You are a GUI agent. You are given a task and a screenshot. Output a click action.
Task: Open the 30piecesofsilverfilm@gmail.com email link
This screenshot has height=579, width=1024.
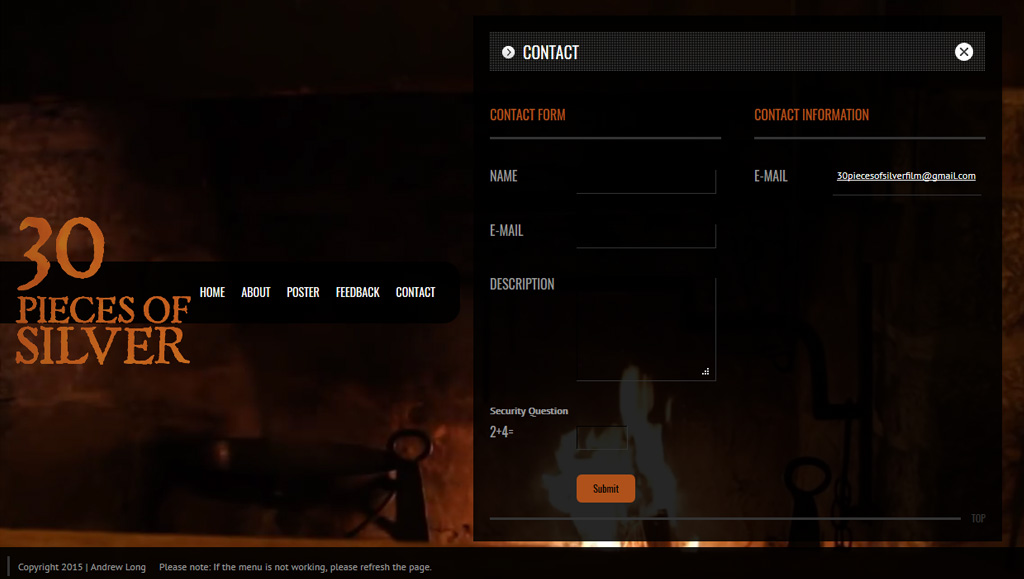point(906,176)
